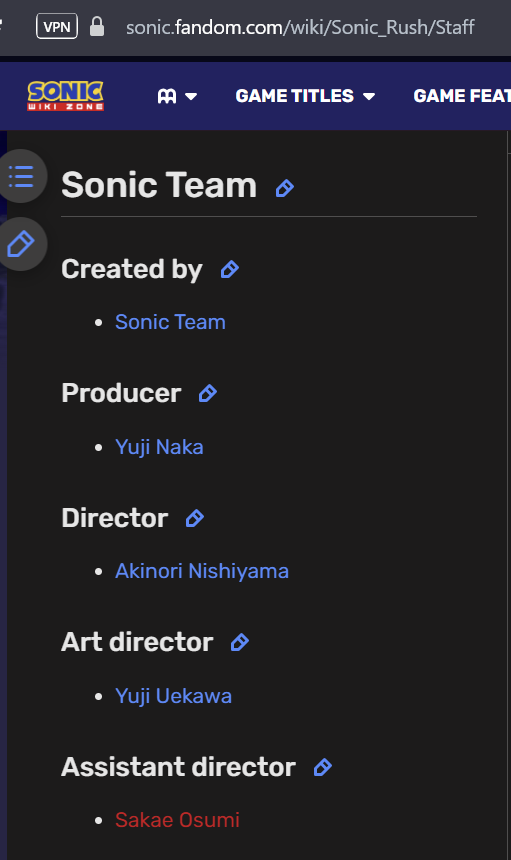Edit the Producer section
511x860 pixels.
[208, 393]
